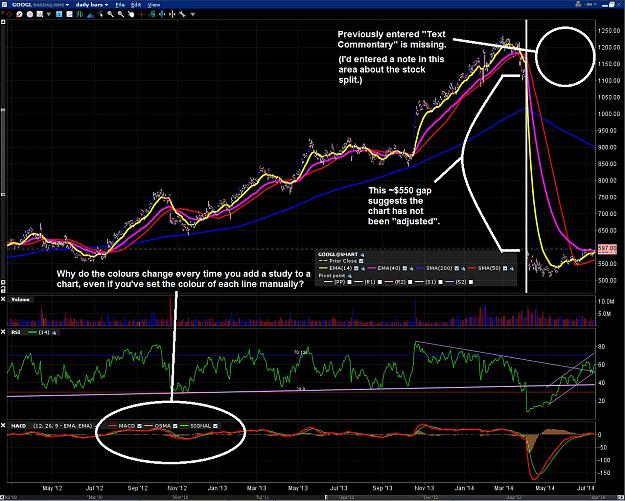This screenshot has height=501, width=625.
Task: Close the Volume sub-panel
Action: (x=3, y=299)
